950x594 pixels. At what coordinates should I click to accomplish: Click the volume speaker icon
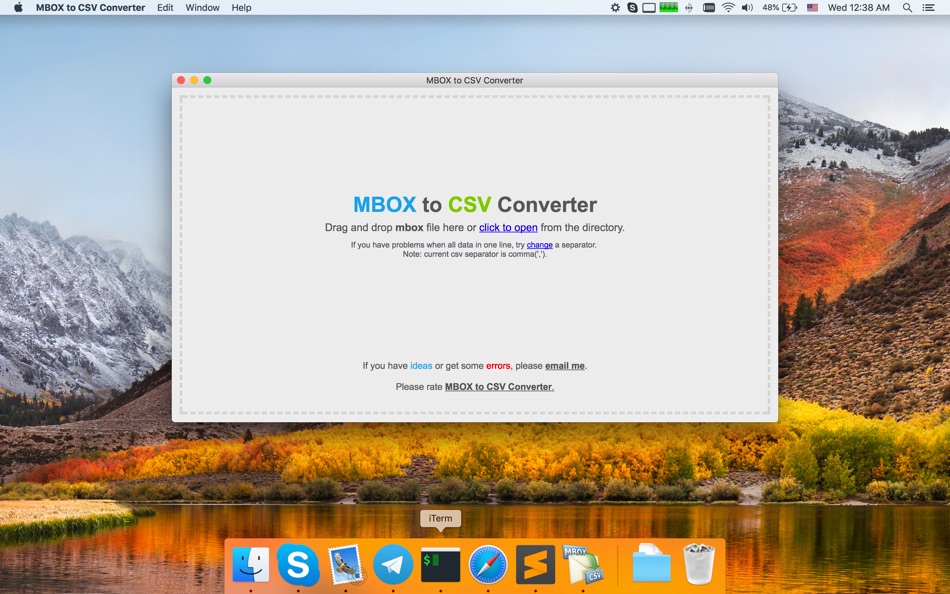pos(747,7)
